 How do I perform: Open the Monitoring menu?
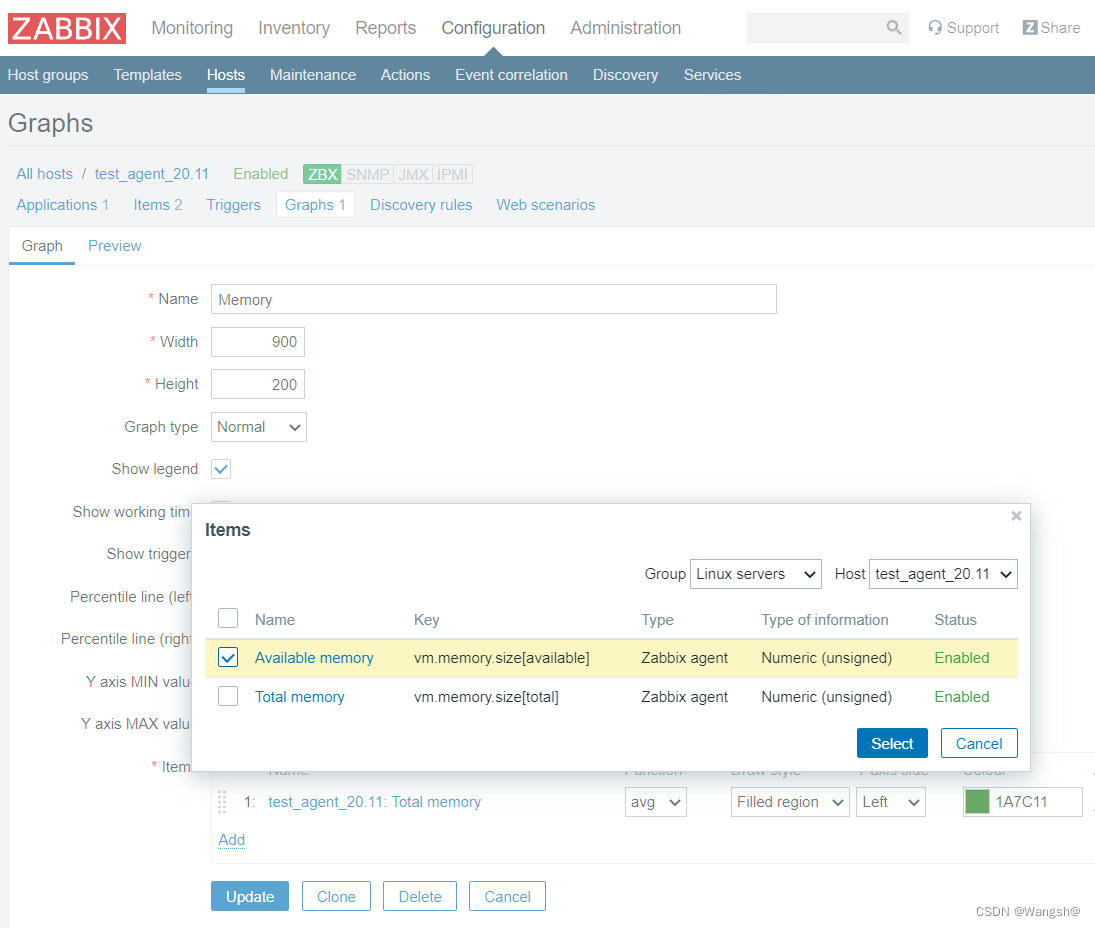coord(192,28)
